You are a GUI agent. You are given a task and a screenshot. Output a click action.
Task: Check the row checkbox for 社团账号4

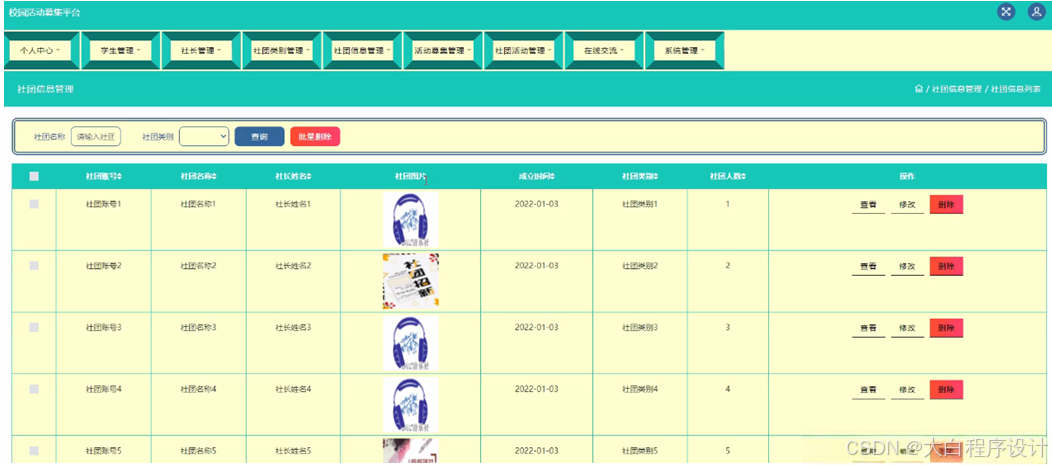point(34,389)
